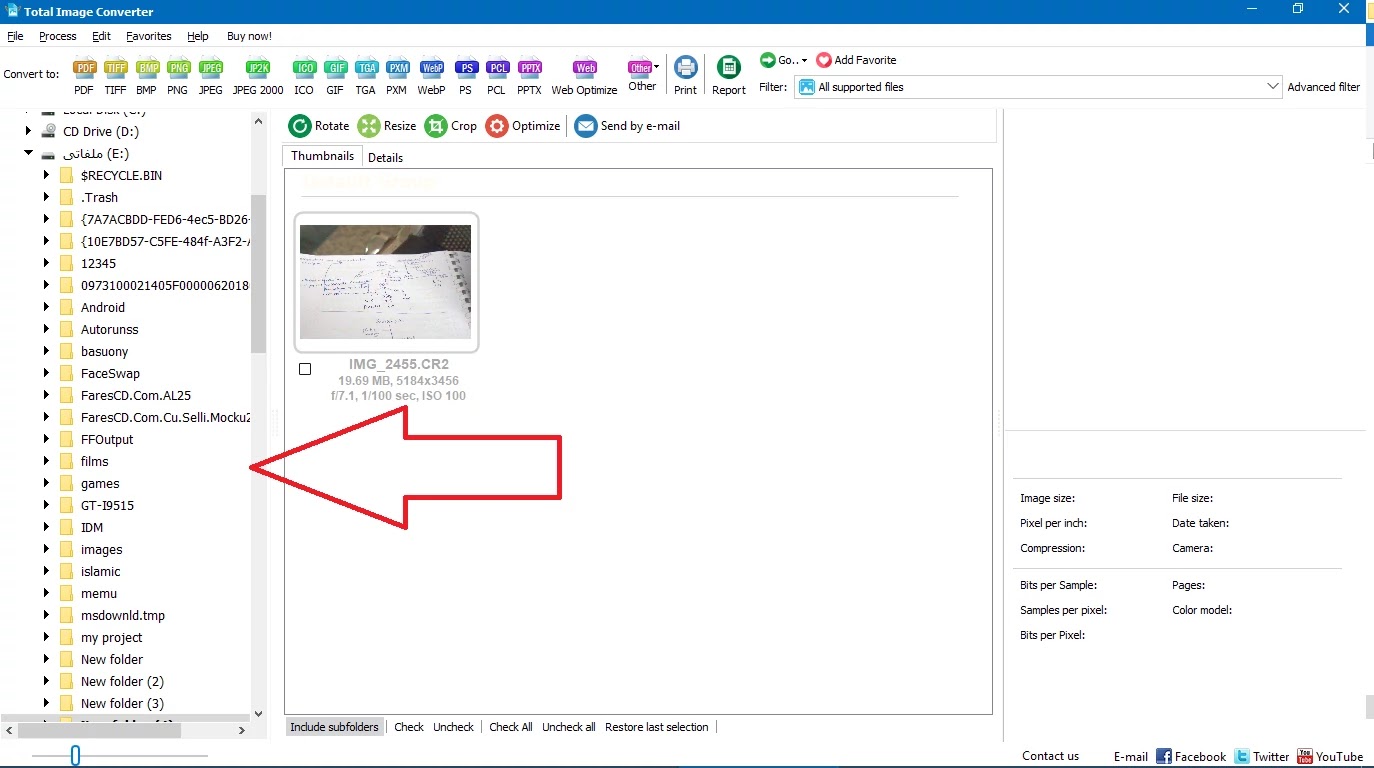Expand the games folder
The height and width of the screenshot is (768, 1374).
coord(46,483)
